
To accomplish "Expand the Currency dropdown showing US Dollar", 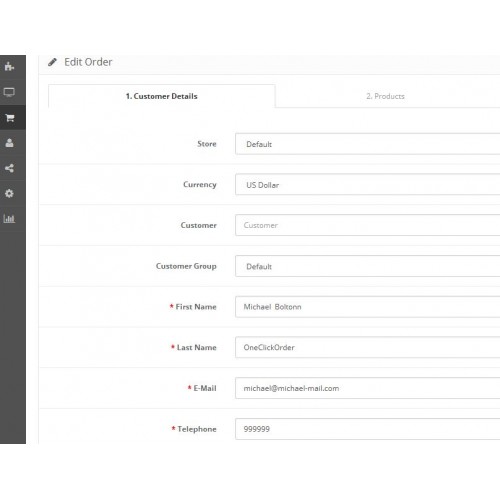I will pyautogui.click(x=367, y=184).
